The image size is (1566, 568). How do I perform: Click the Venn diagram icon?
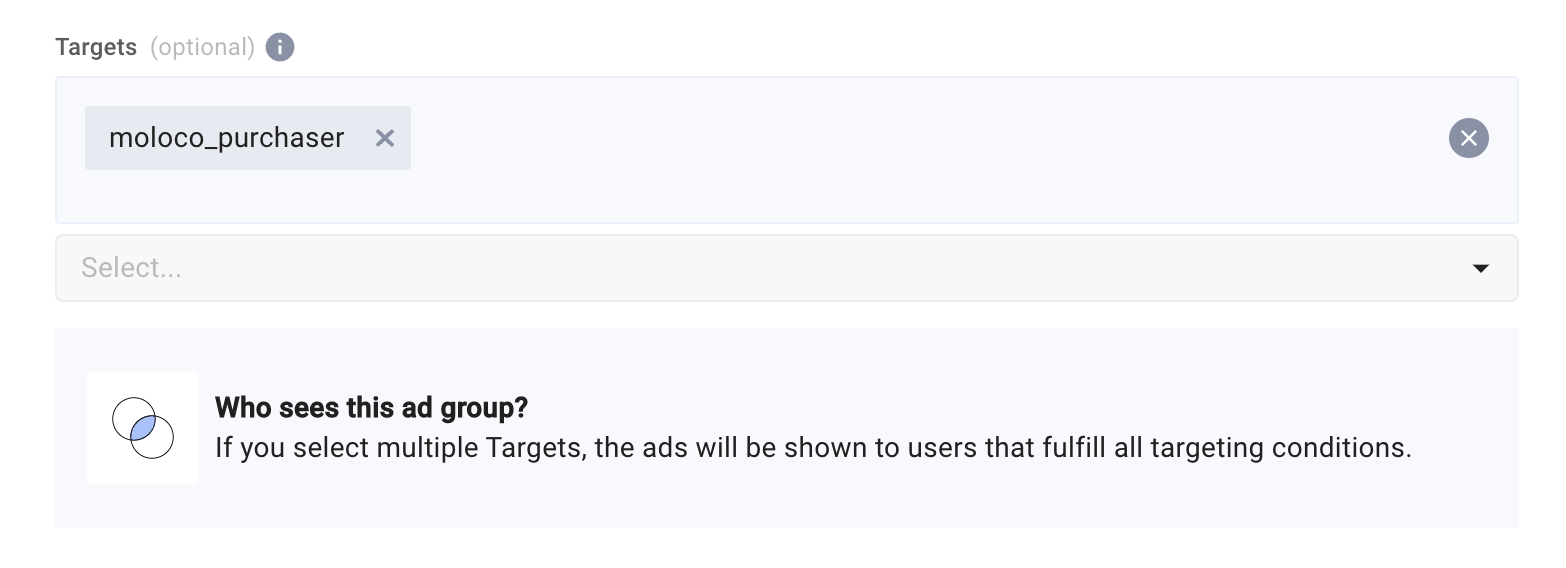(143, 428)
